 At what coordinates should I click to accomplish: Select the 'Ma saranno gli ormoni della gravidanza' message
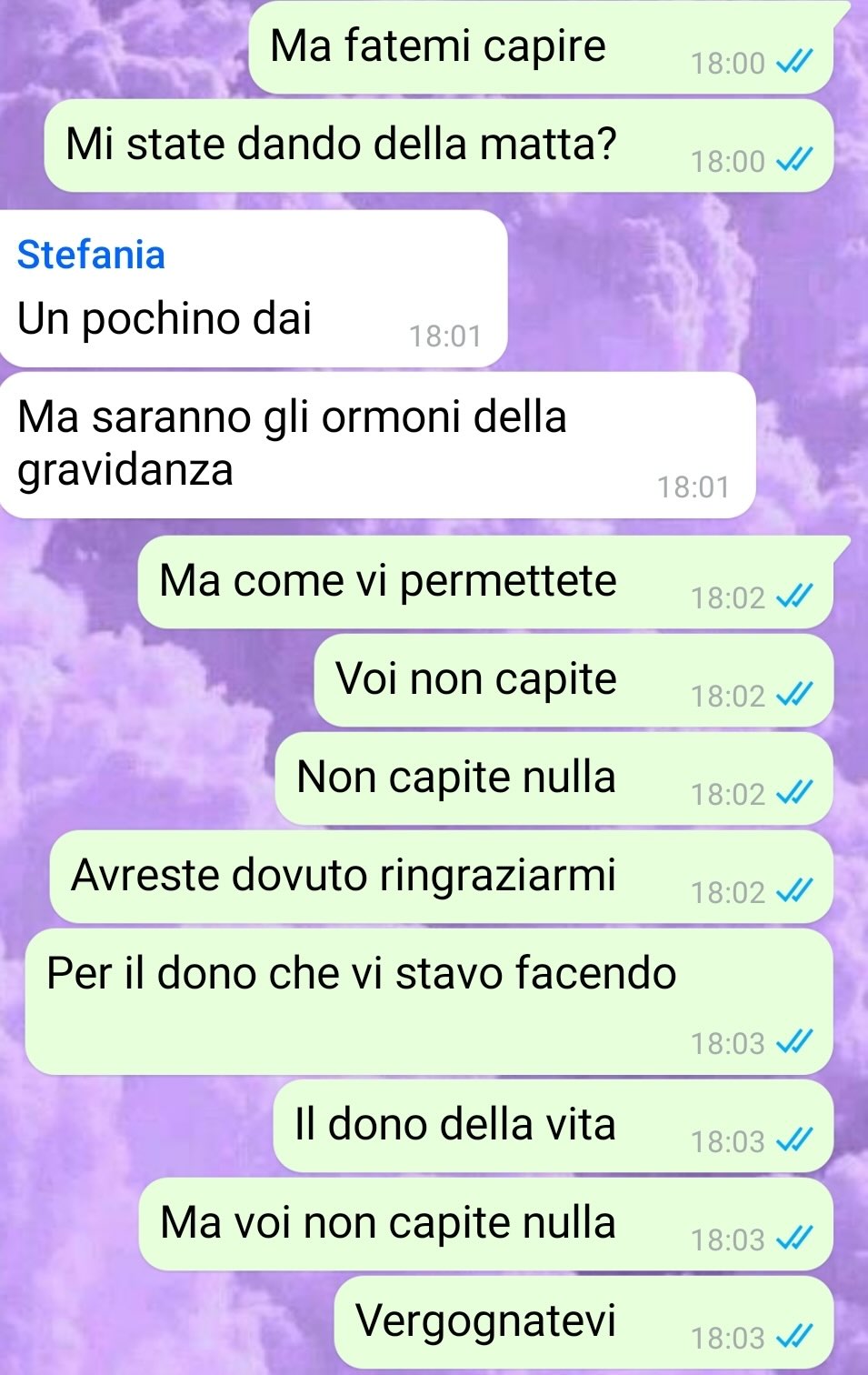(x=377, y=446)
